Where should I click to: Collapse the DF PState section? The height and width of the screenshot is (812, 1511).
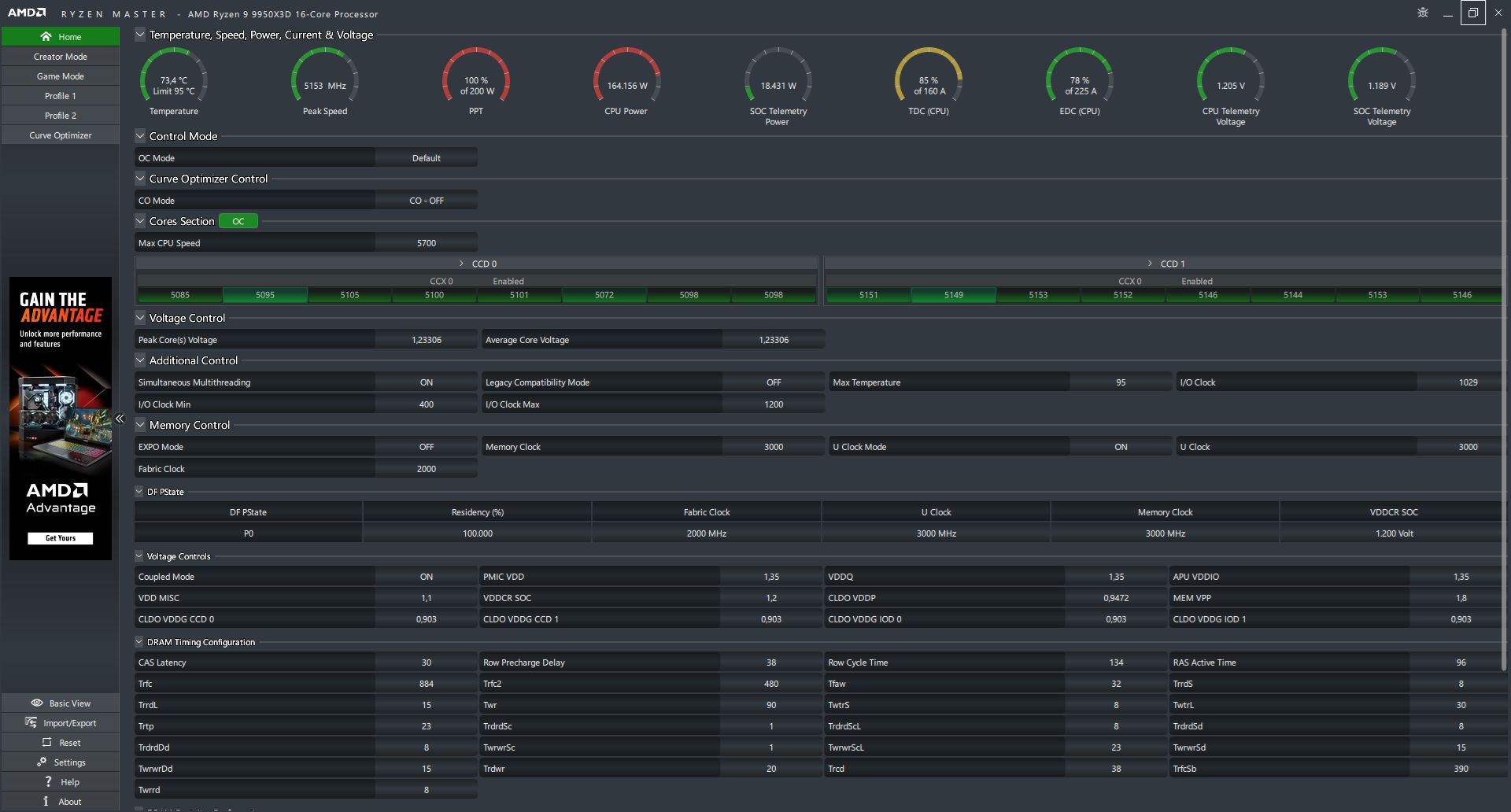tap(139, 491)
